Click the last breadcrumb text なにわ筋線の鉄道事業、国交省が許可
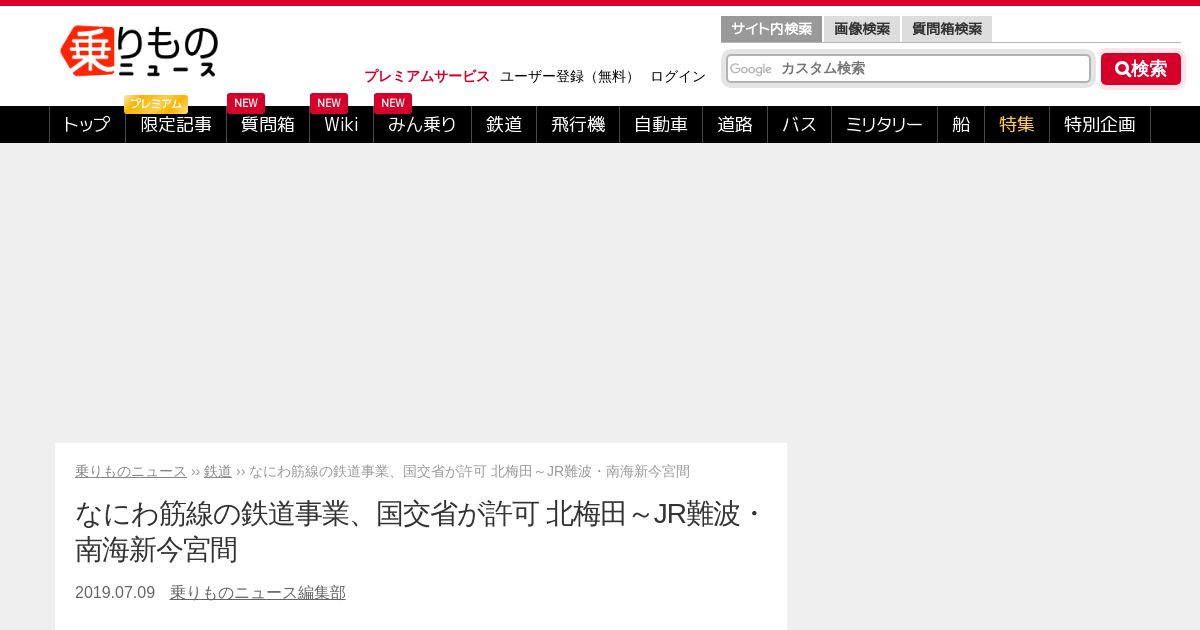Image resolution: width=1200 pixels, height=630 pixels. click(469, 471)
